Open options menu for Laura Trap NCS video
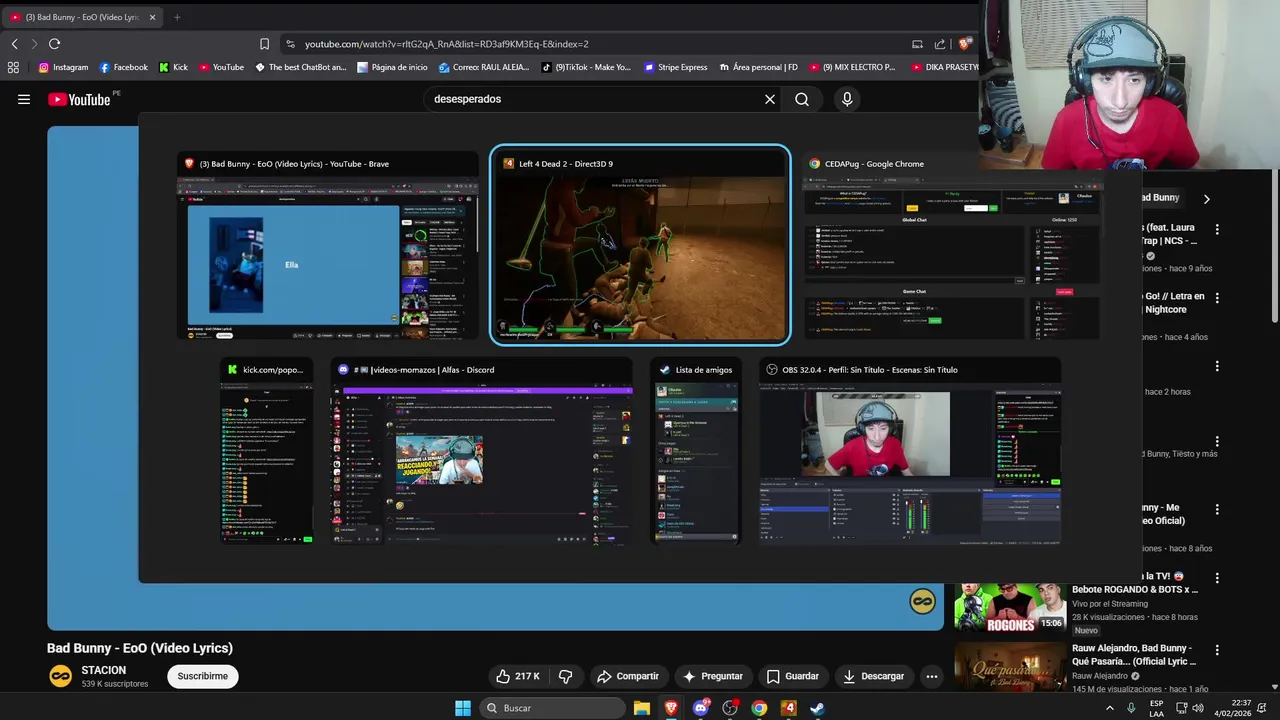Viewport: 1280px width, 720px height. coord(1217,229)
